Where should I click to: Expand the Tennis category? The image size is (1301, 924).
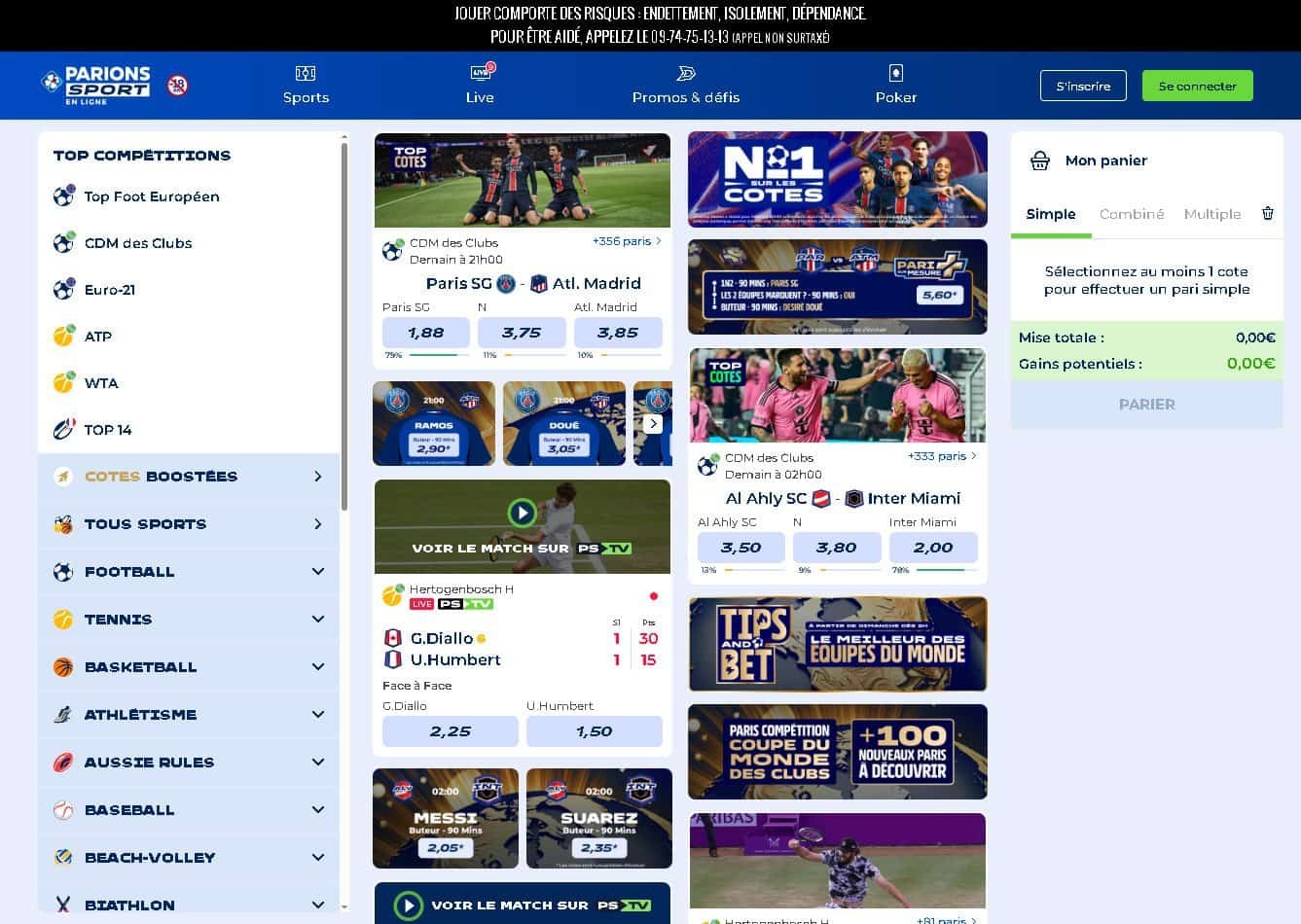(x=318, y=620)
